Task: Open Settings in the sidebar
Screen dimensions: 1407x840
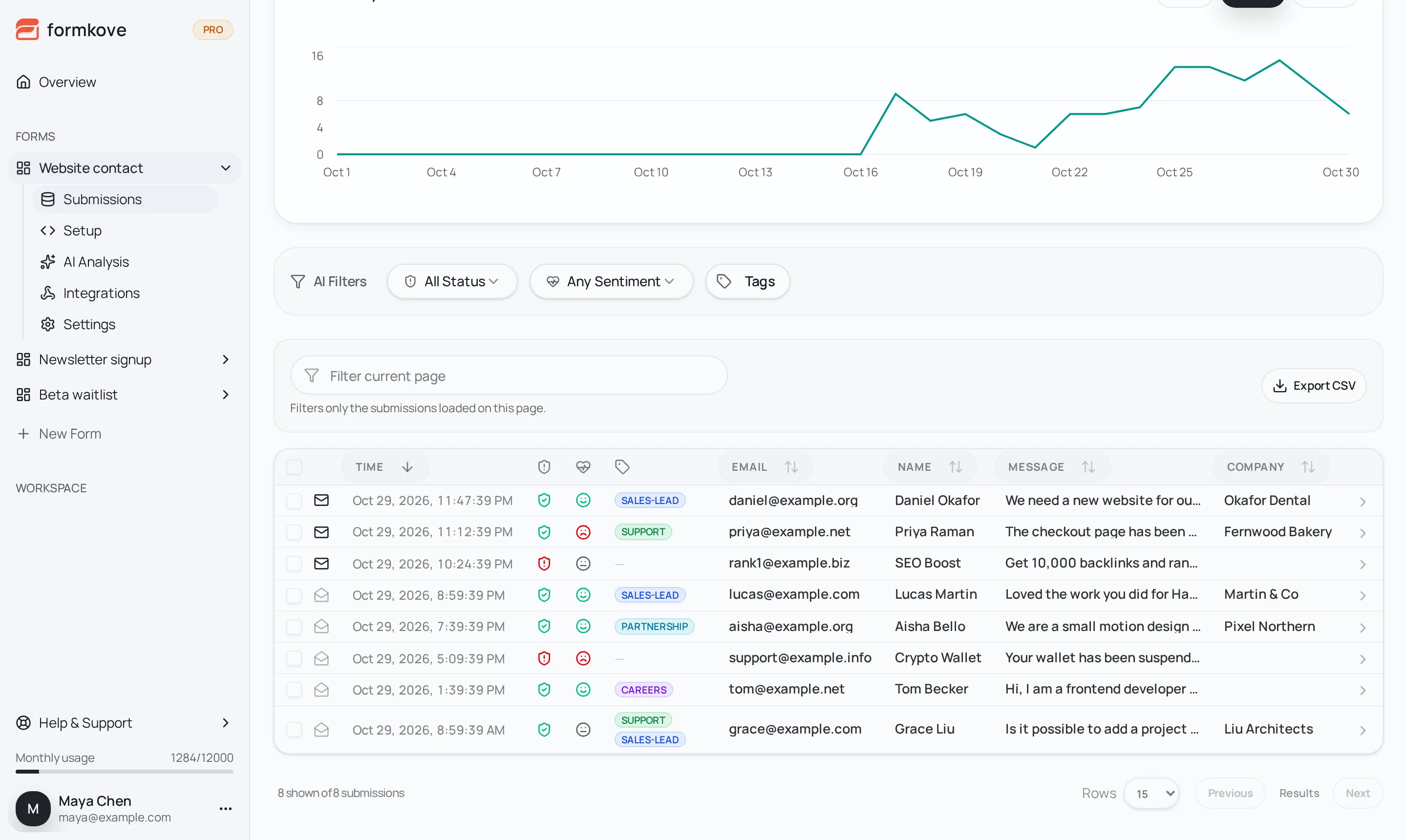Action: click(x=125, y=324)
